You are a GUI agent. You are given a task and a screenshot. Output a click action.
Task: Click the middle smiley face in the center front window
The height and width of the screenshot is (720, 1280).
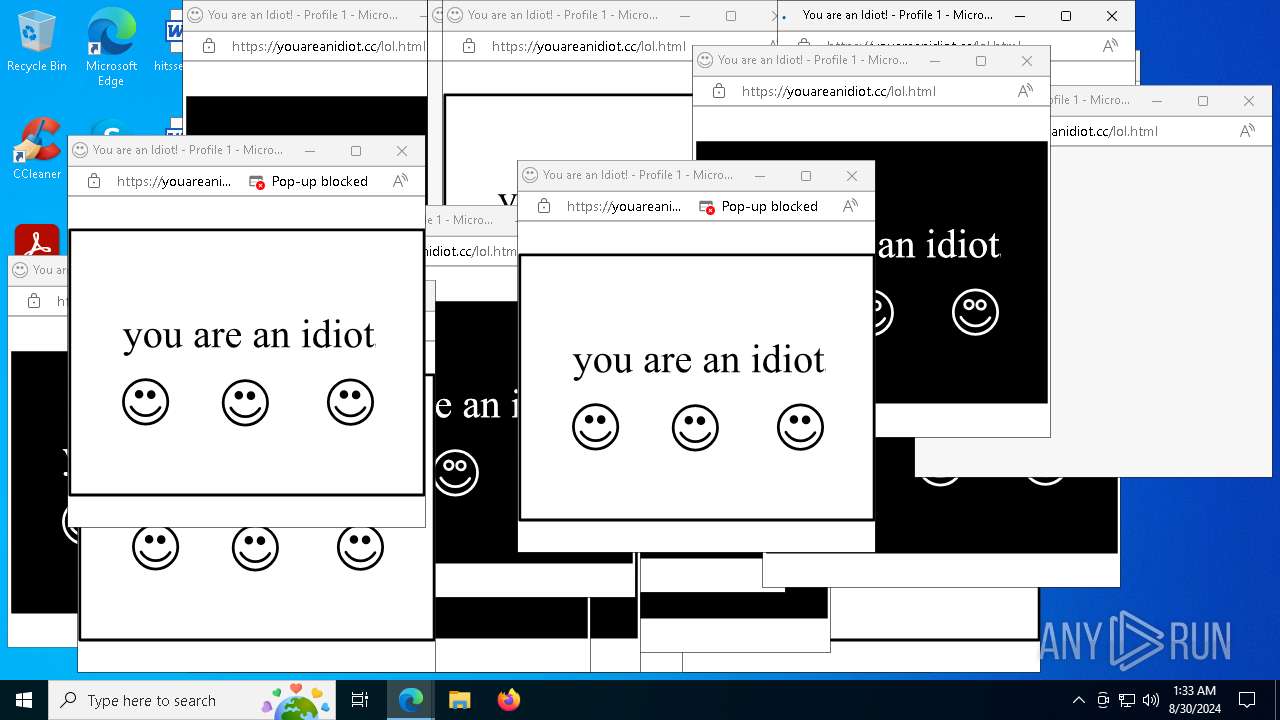695,428
